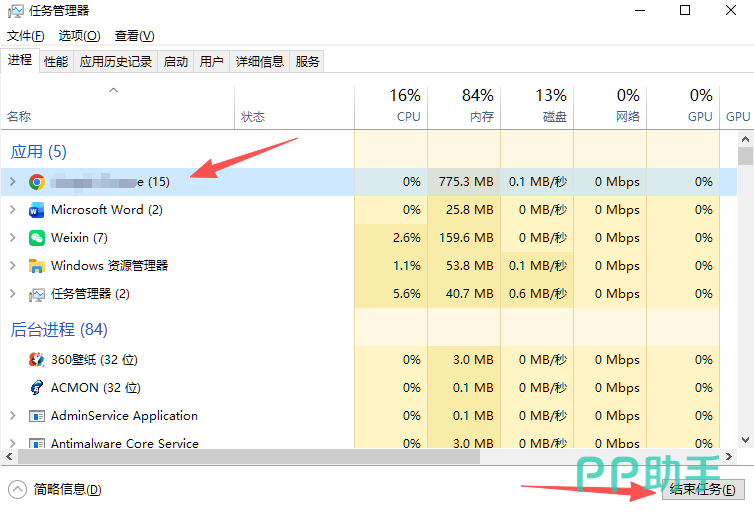Screen dimensions: 754x514
Task: Click the Chrome icon in the apps list
Action: coord(37,182)
